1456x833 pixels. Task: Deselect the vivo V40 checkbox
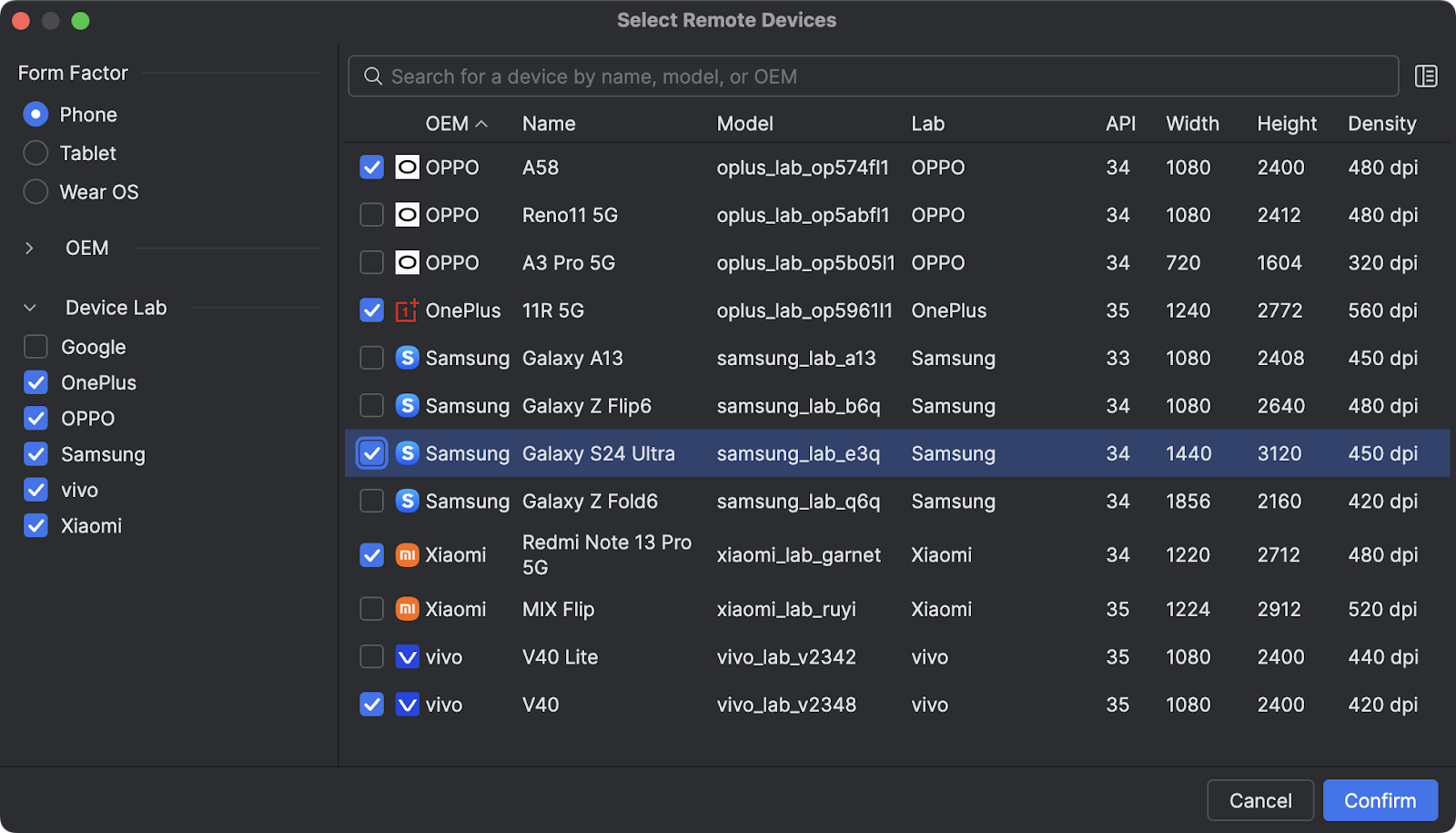pos(371,705)
